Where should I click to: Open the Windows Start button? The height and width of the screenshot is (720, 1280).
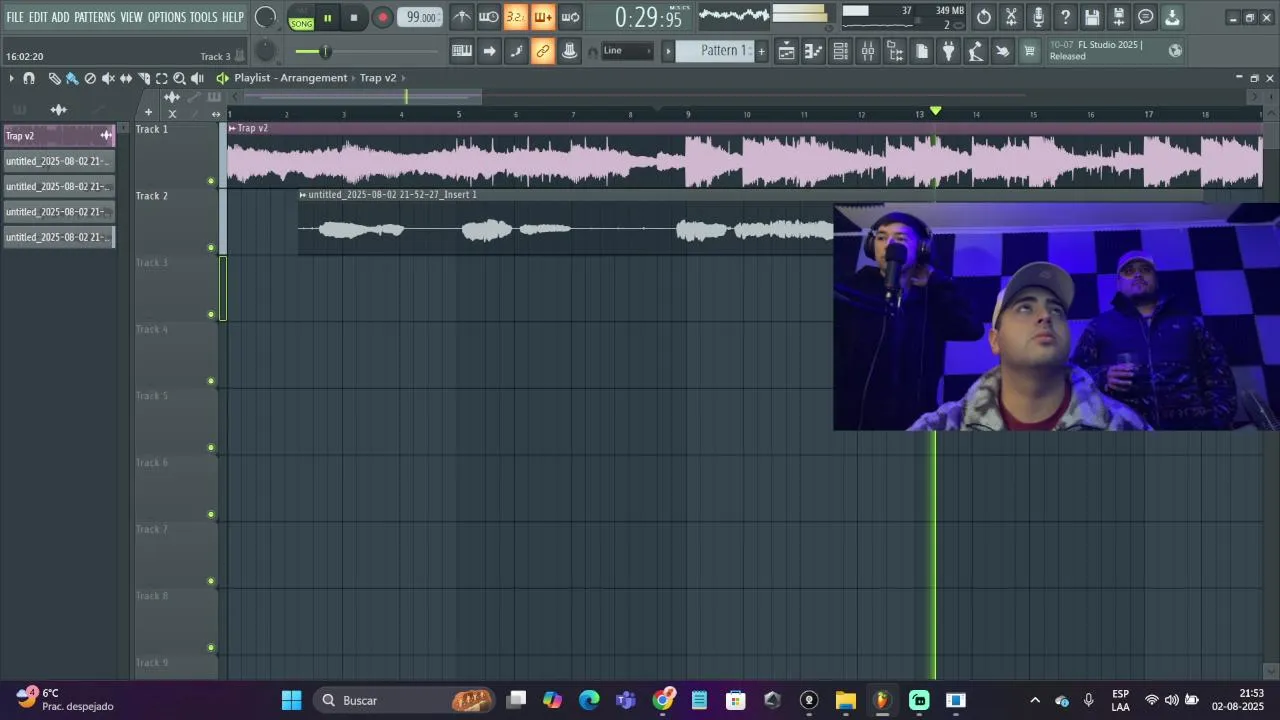click(291, 700)
